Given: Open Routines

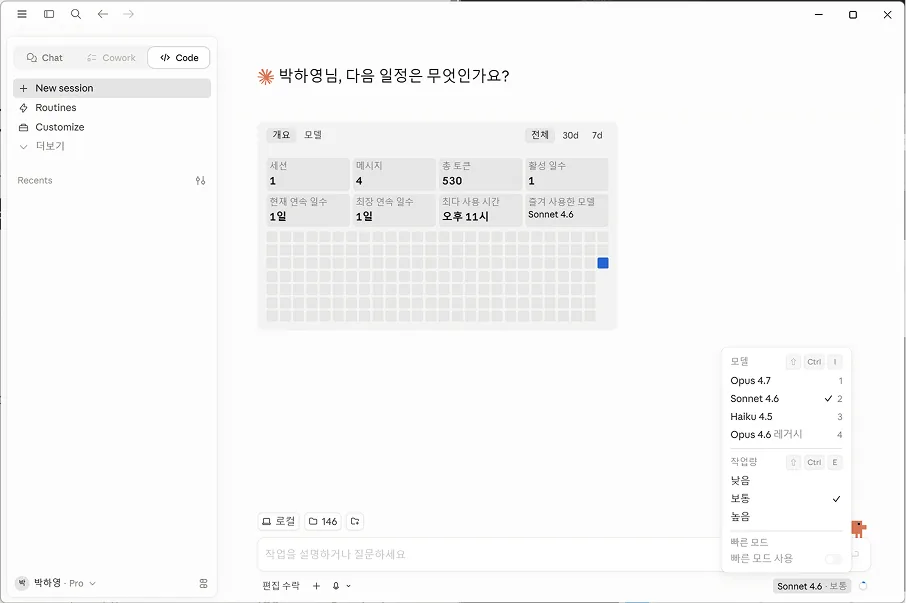Looking at the screenshot, I should [x=112, y=108].
